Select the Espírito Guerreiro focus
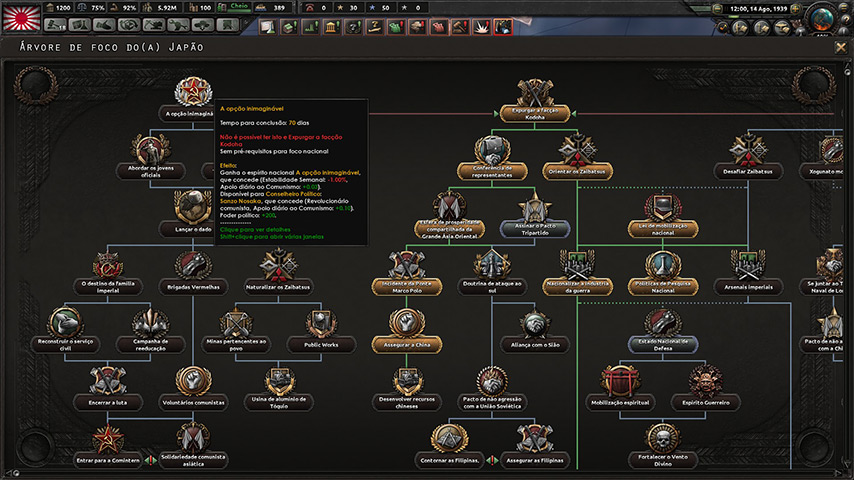The image size is (854, 480). point(705,388)
